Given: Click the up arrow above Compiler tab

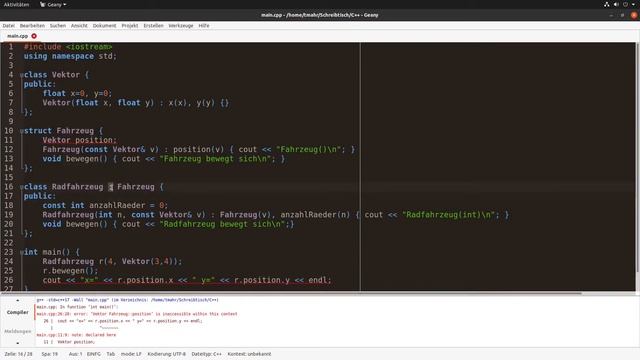Looking at the screenshot, I should [18, 300].
